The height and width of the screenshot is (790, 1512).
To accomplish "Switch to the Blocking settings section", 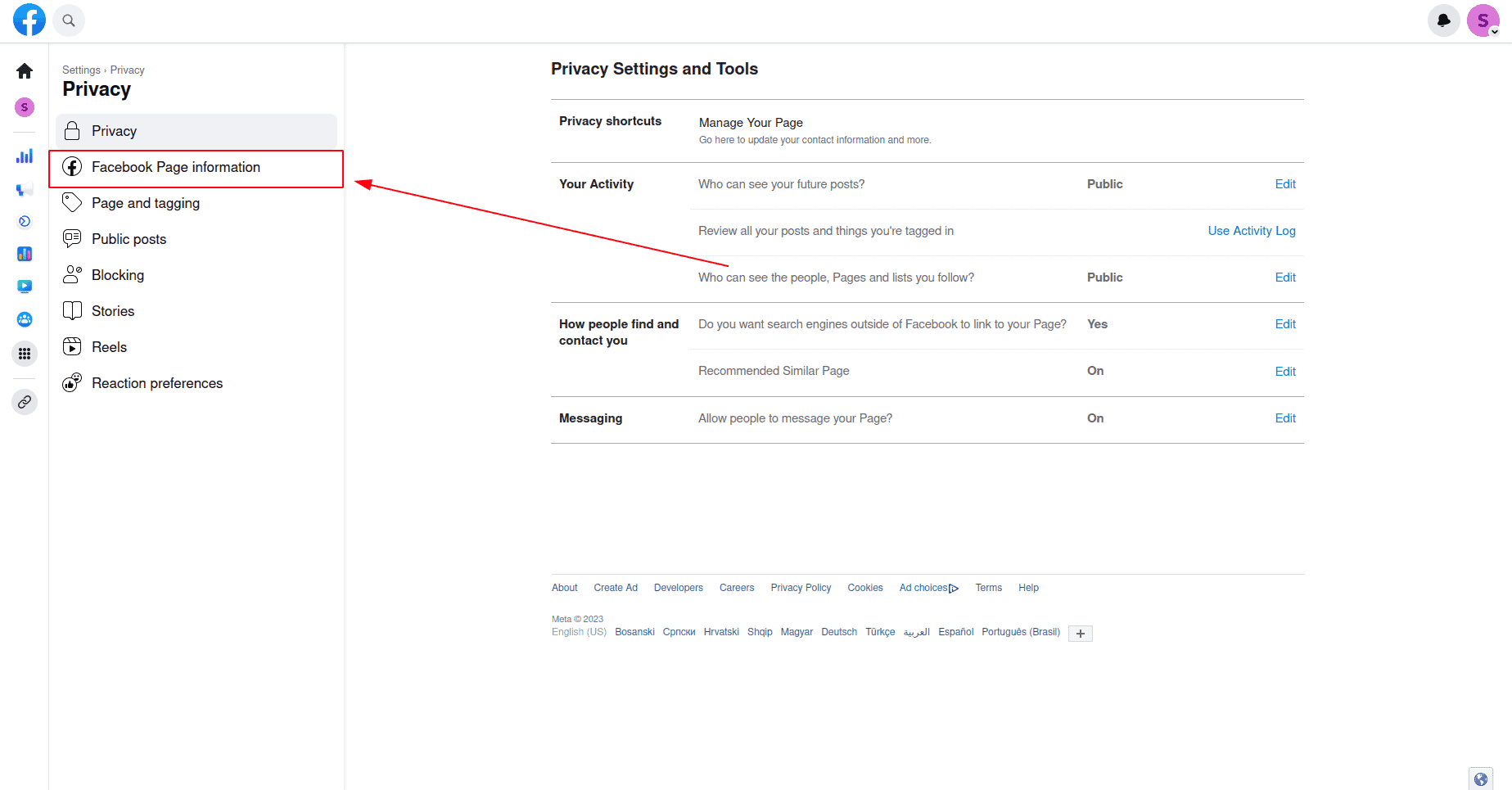I will tap(118, 274).
